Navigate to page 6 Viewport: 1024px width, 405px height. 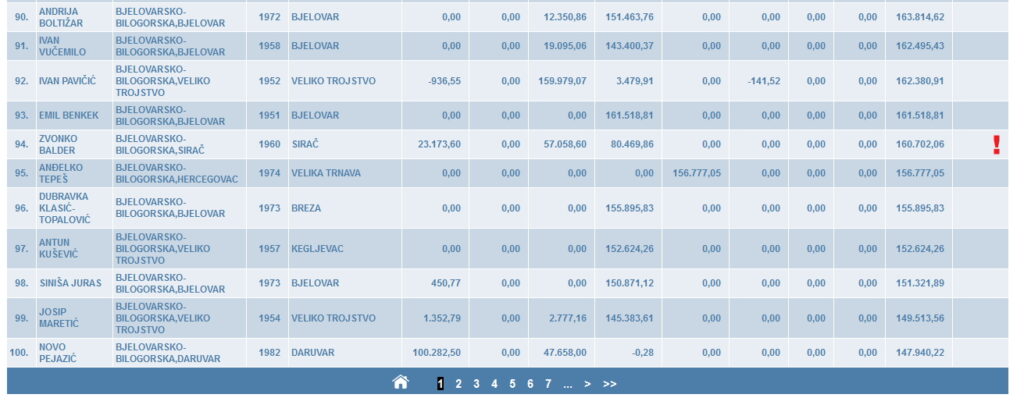(530, 383)
